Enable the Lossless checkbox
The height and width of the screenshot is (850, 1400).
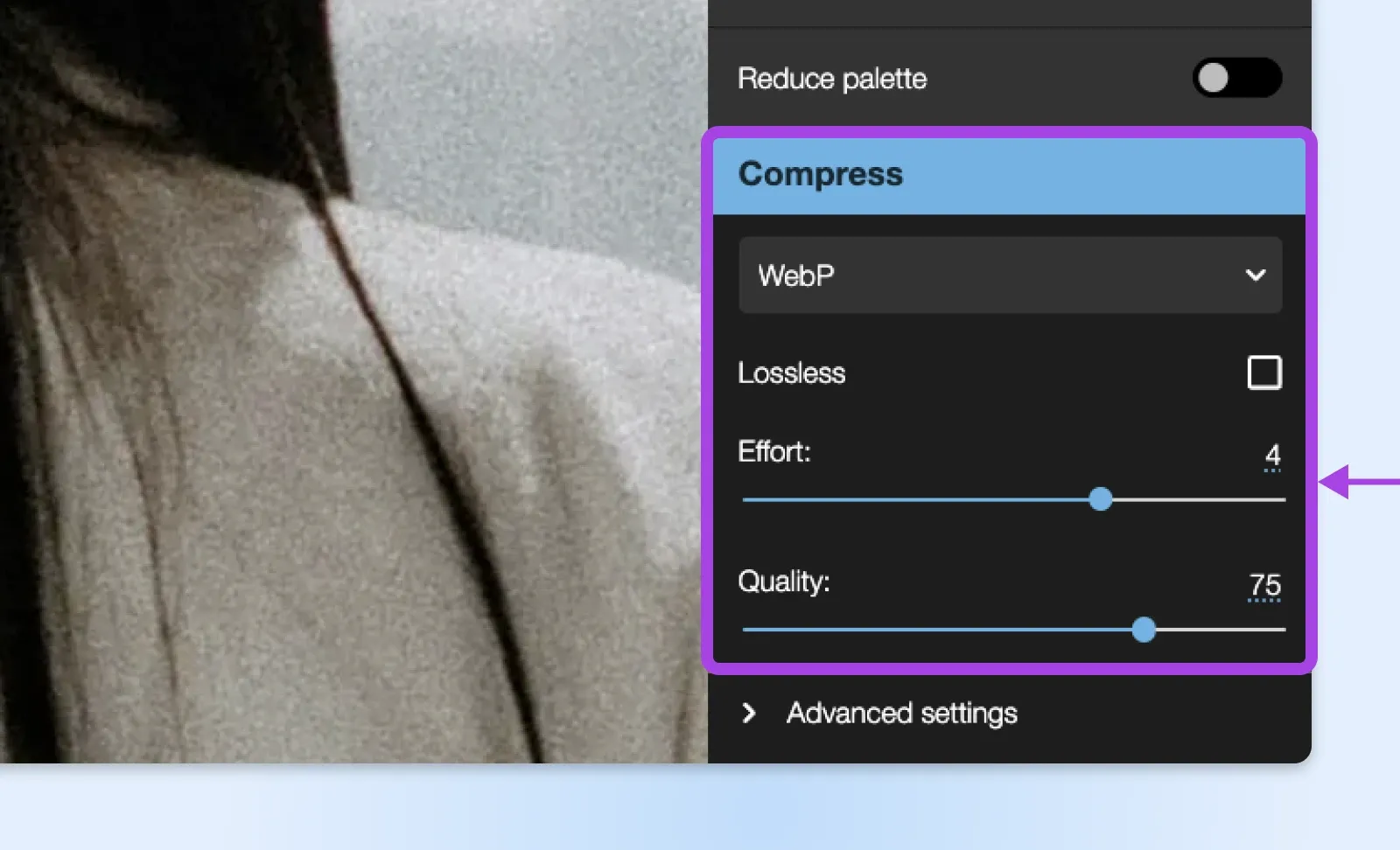pyautogui.click(x=1263, y=373)
